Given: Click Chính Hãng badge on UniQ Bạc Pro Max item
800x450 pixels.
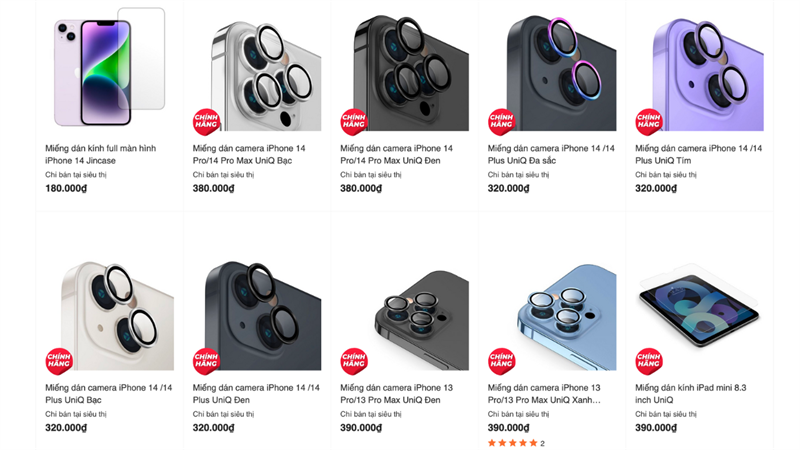Looking at the screenshot, I should (x=206, y=122).
